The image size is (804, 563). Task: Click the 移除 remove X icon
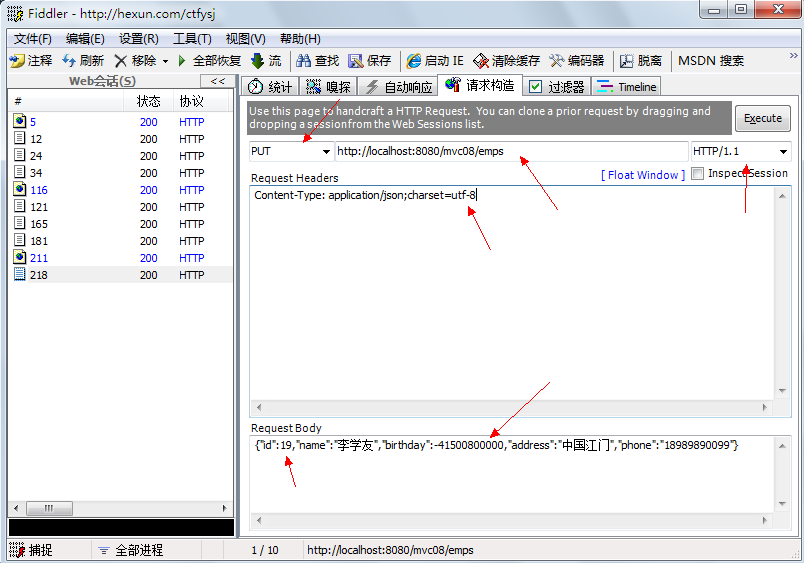click(x=120, y=61)
